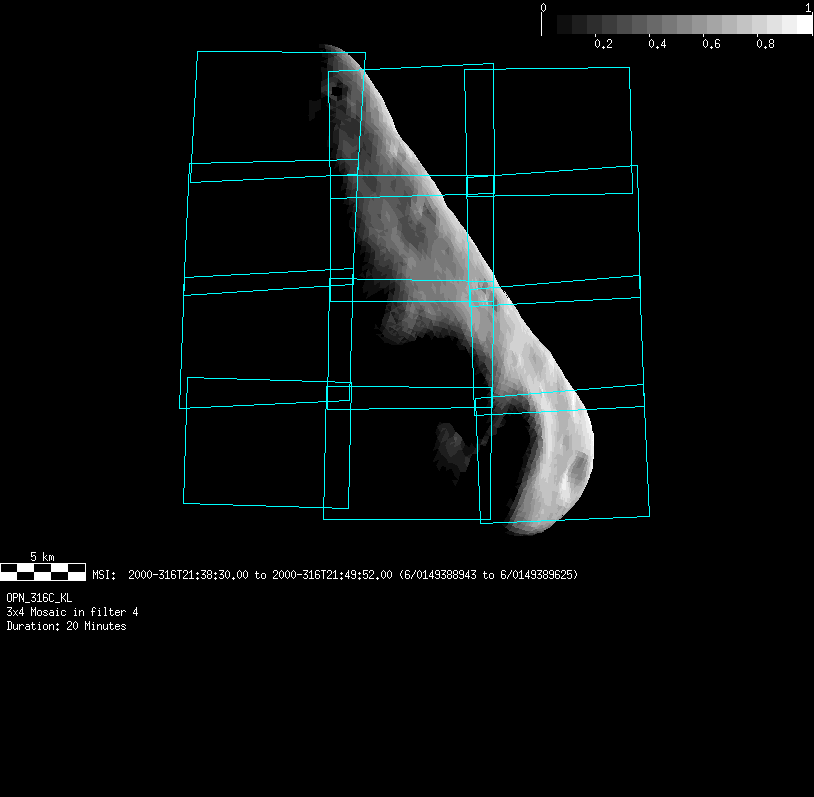Click the "5 km" scale label
Viewport: 814px width, 797px height.
[x=42, y=556]
